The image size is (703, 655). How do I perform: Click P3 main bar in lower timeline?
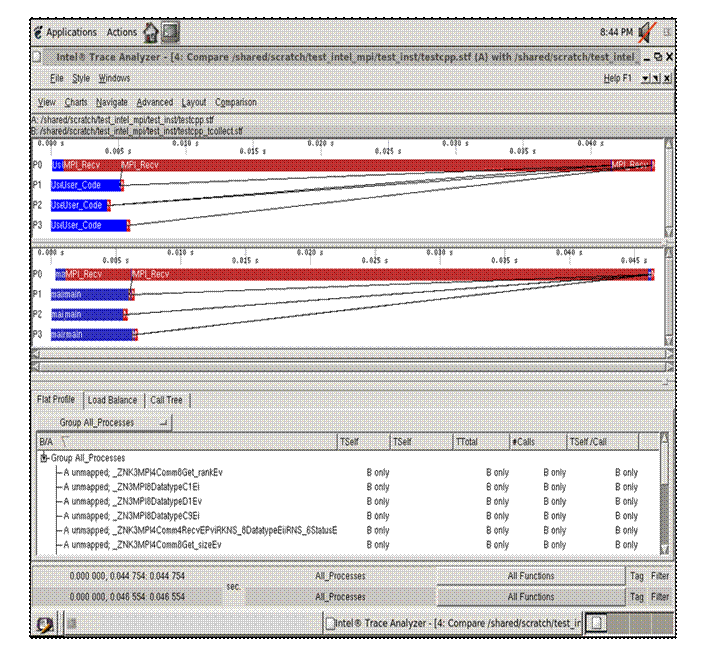(x=92, y=335)
